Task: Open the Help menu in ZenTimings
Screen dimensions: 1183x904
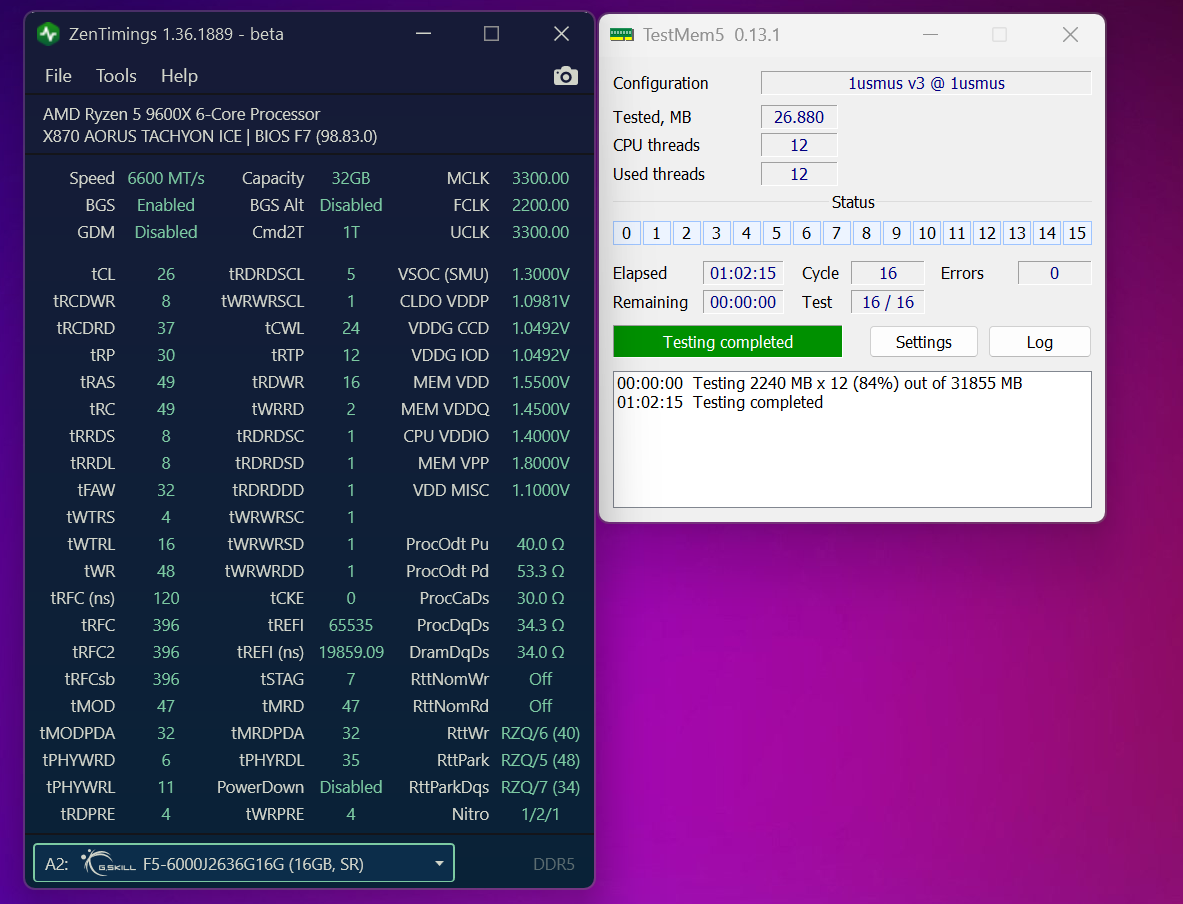Action: coord(179,75)
